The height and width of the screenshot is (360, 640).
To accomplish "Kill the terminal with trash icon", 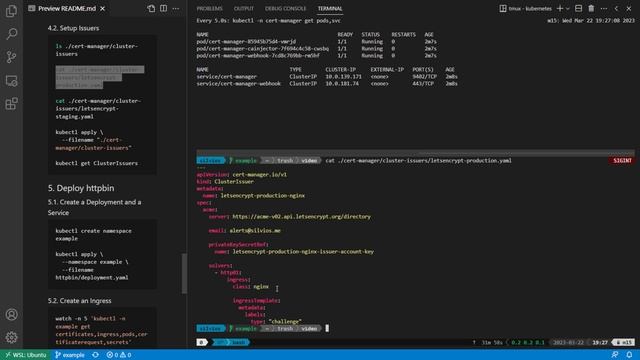I will click(591, 9).
